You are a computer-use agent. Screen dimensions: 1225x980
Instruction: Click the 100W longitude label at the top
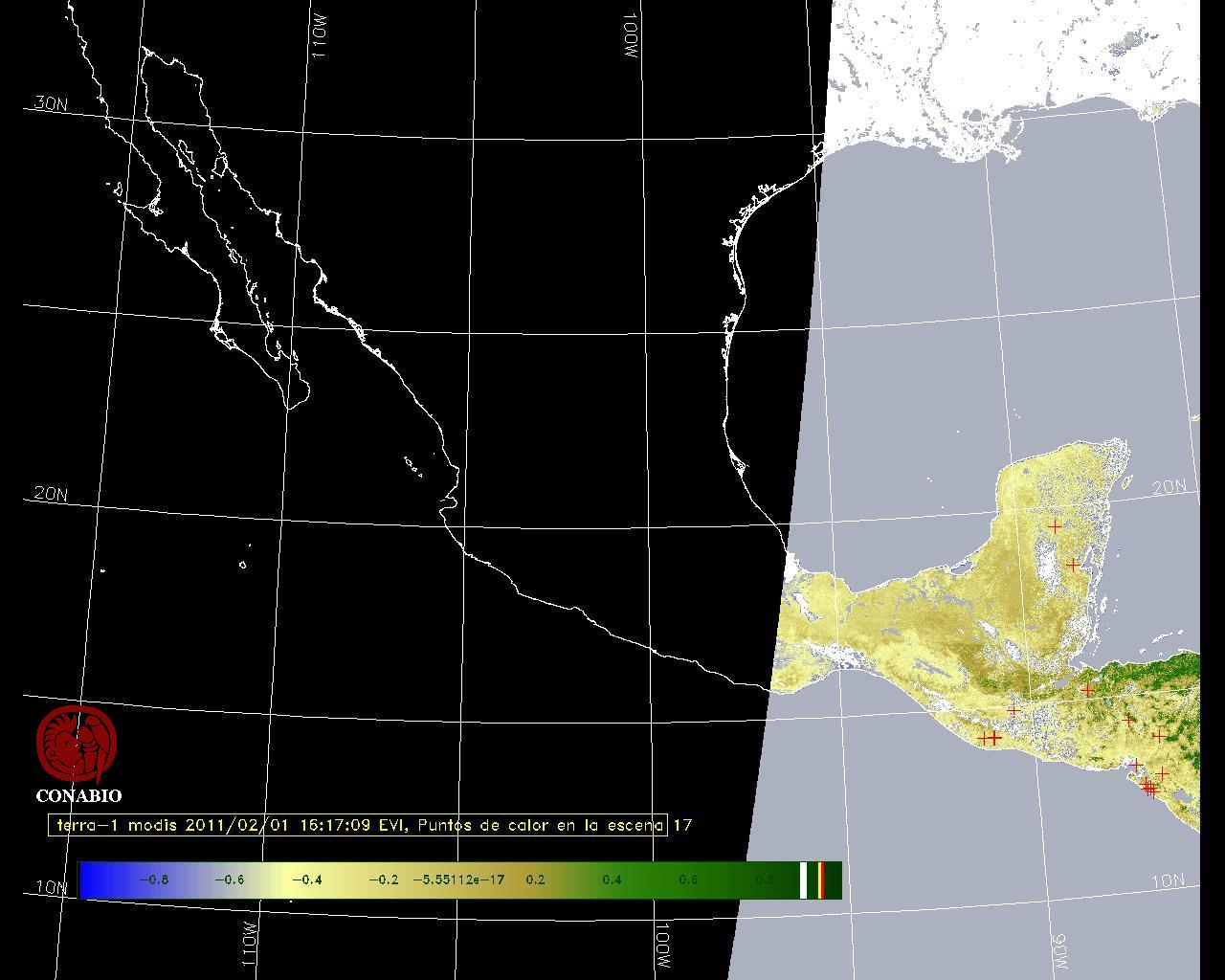[x=631, y=38]
